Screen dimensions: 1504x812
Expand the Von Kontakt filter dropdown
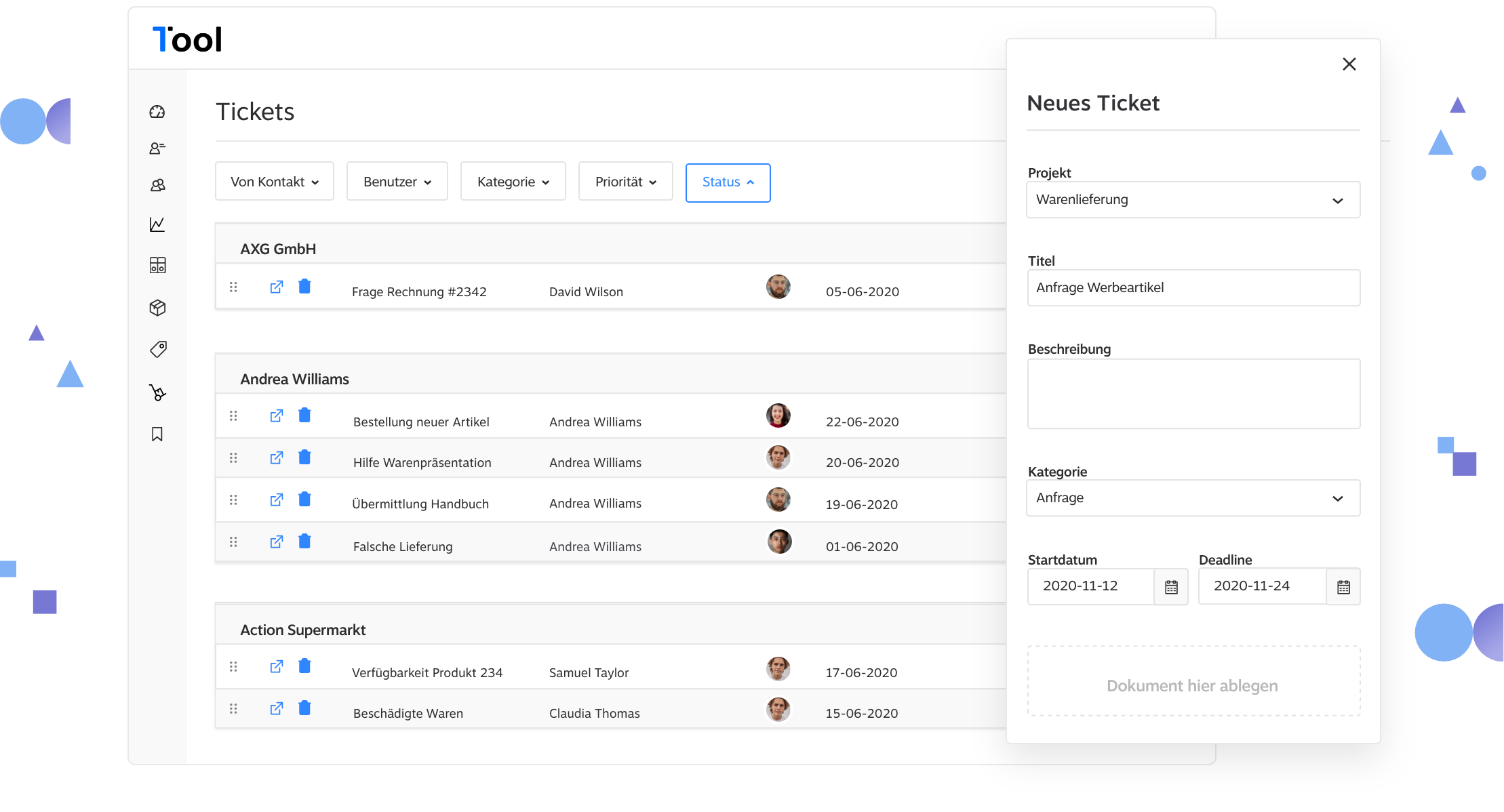point(275,182)
